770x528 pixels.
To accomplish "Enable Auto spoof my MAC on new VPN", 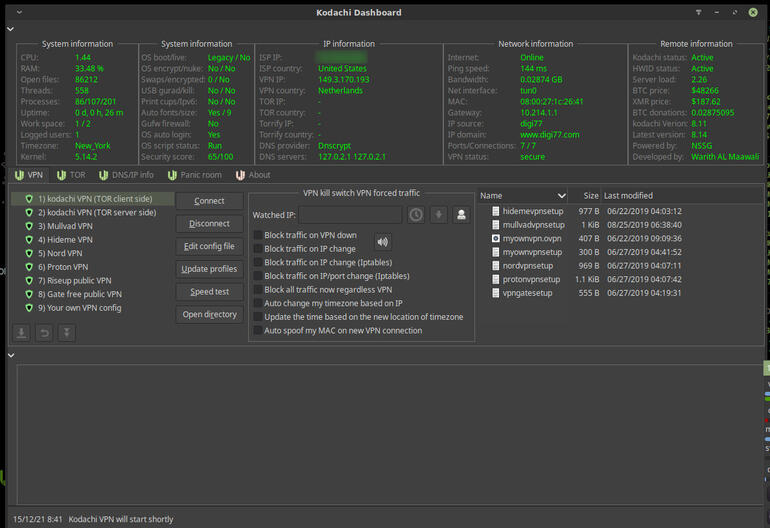I will pos(258,331).
